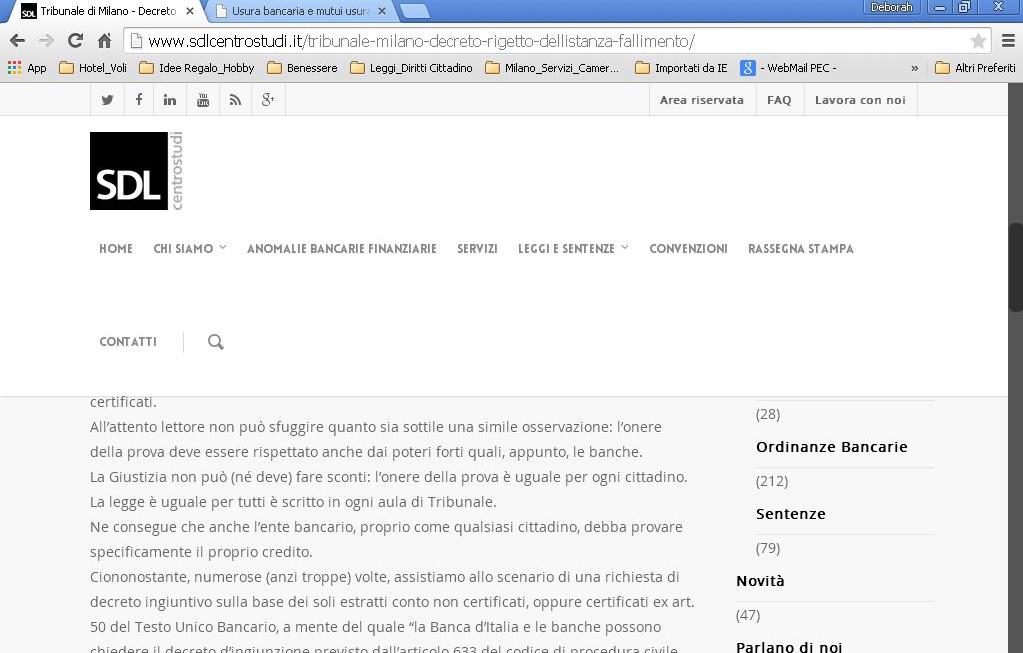Screen dimensions: 1023x653
Task: Click the address bar URL field
Action: [x=558, y=41]
